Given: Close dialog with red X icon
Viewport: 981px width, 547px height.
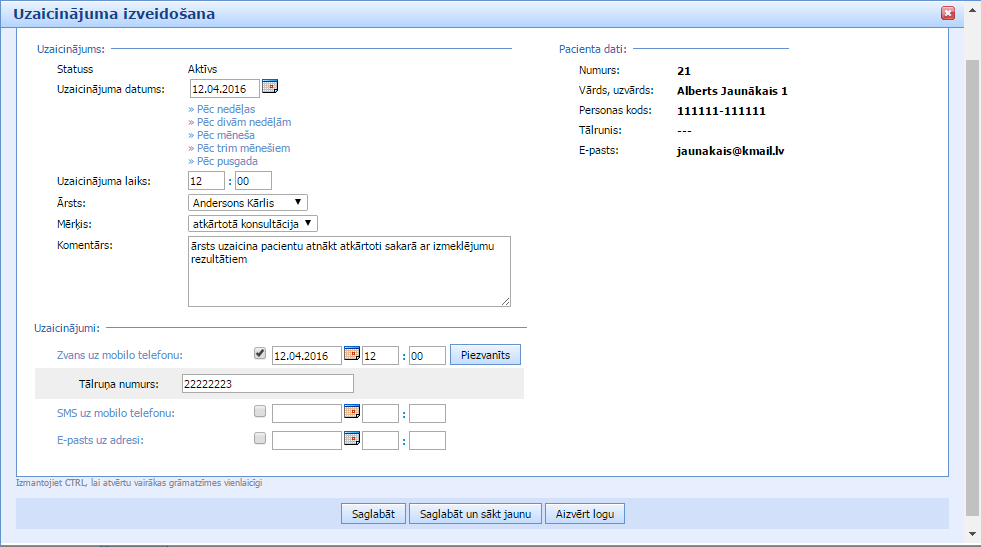Looking at the screenshot, I should pyautogui.click(x=948, y=14).
